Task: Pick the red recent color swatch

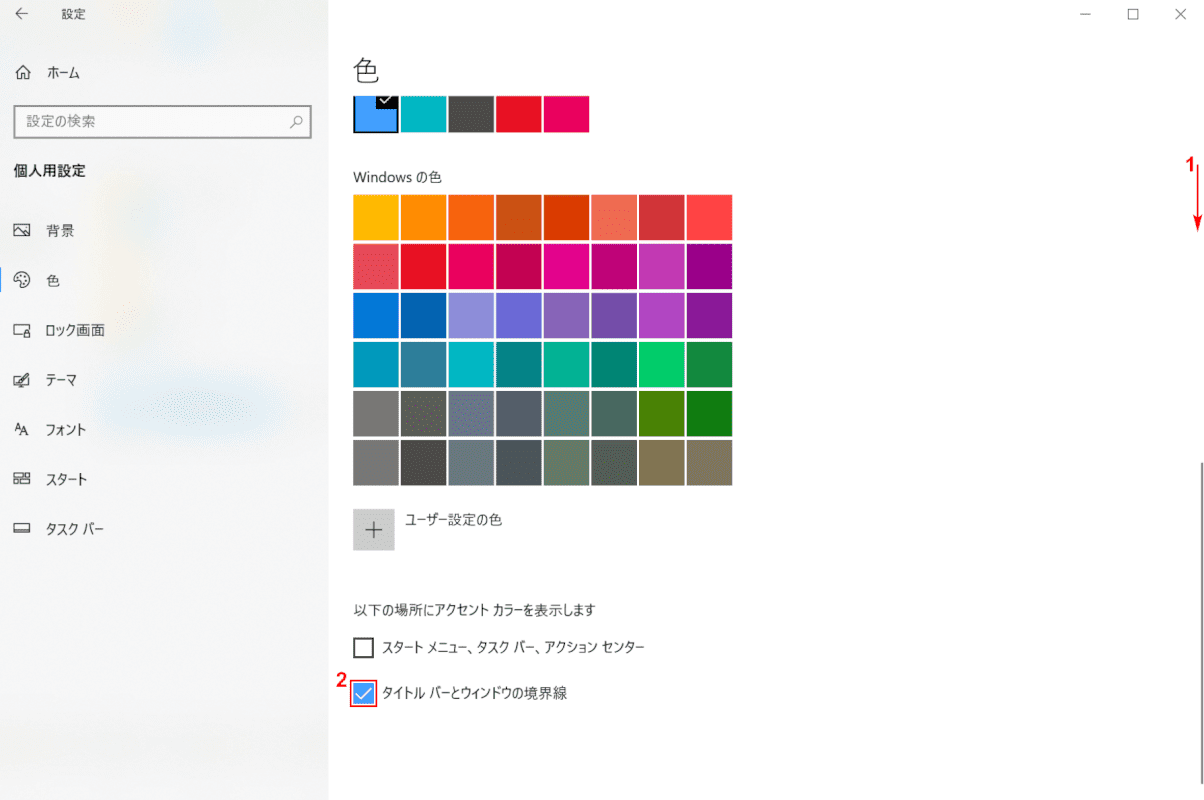Action: pyautogui.click(x=519, y=114)
